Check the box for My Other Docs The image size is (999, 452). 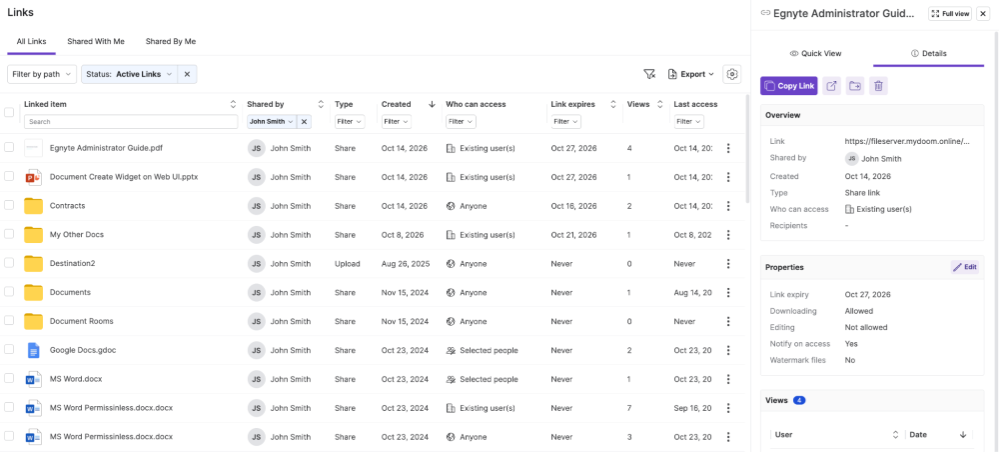click(9, 234)
